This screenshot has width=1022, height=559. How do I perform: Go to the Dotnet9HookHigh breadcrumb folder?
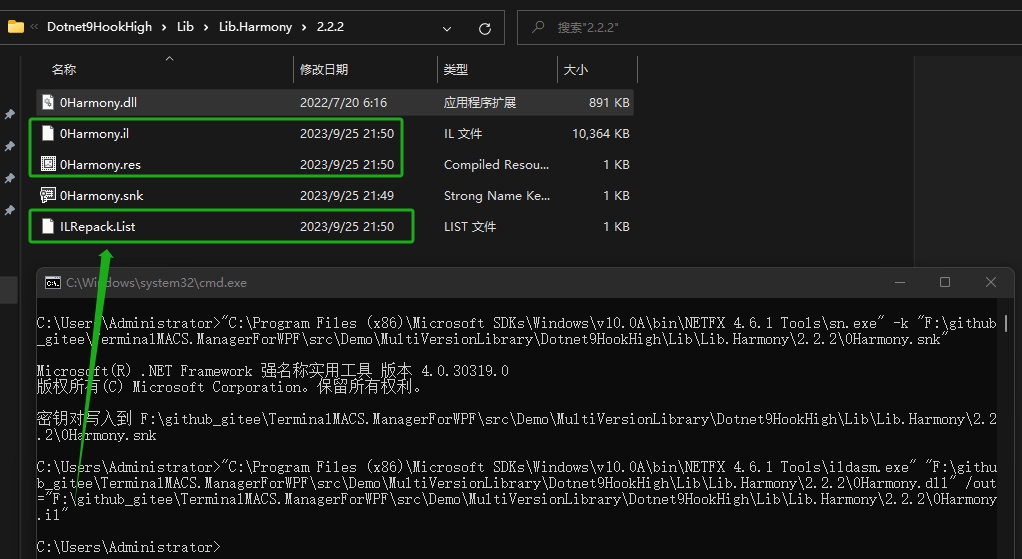click(x=99, y=27)
